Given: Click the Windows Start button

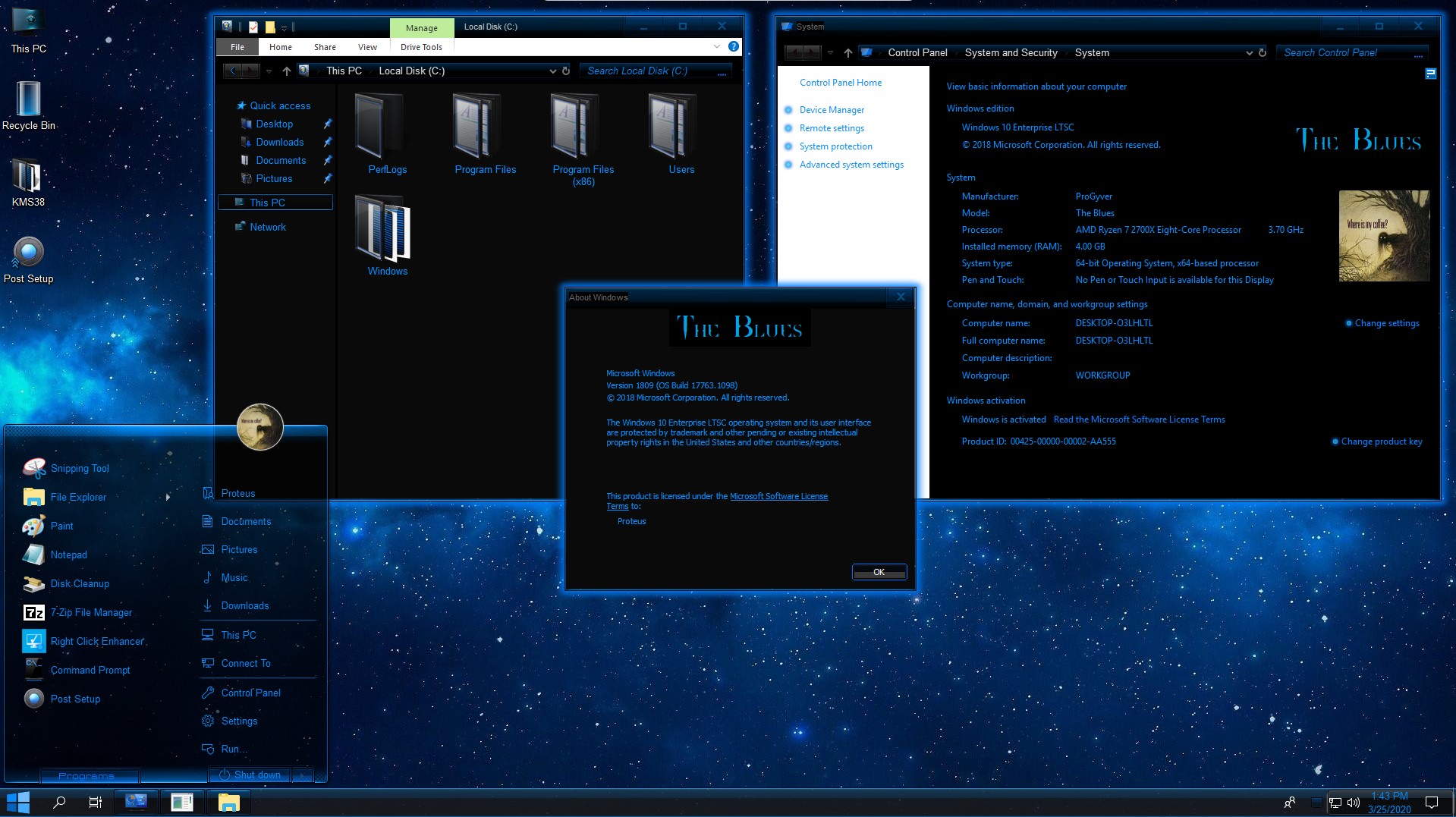Looking at the screenshot, I should click(17, 802).
